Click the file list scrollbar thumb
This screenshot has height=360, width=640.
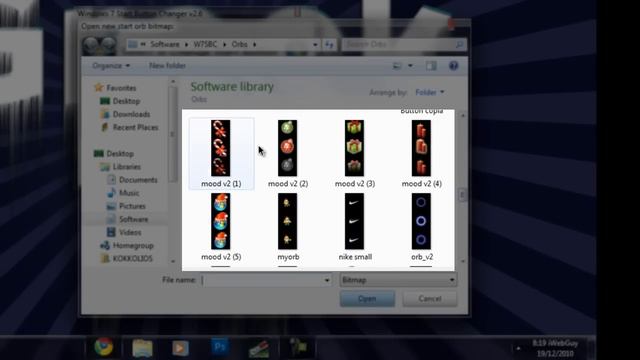click(462, 195)
